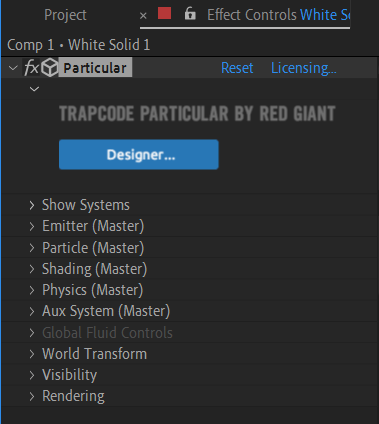Select the Effect Controls White Solid tab
Viewport: 379px width, 424px height.
(279, 15)
